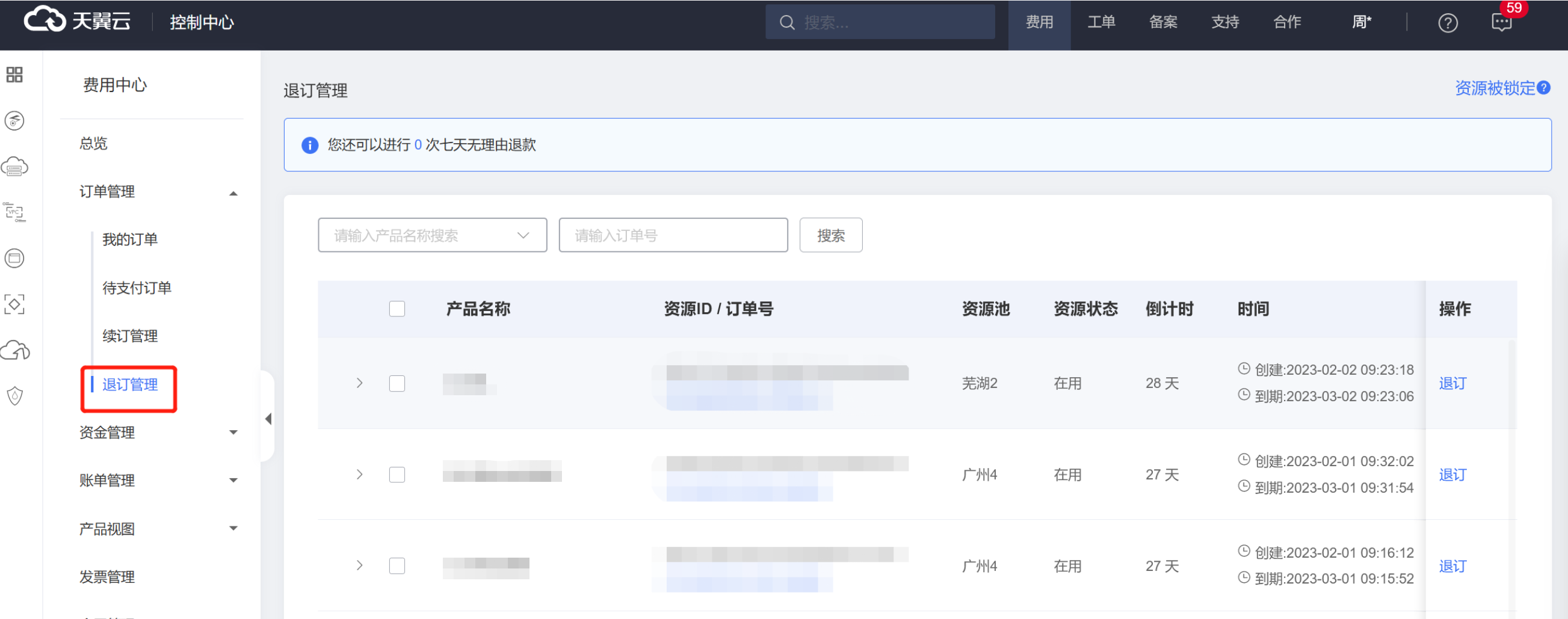
Task: Click the 搜索 button
Action: pos(830,236)
